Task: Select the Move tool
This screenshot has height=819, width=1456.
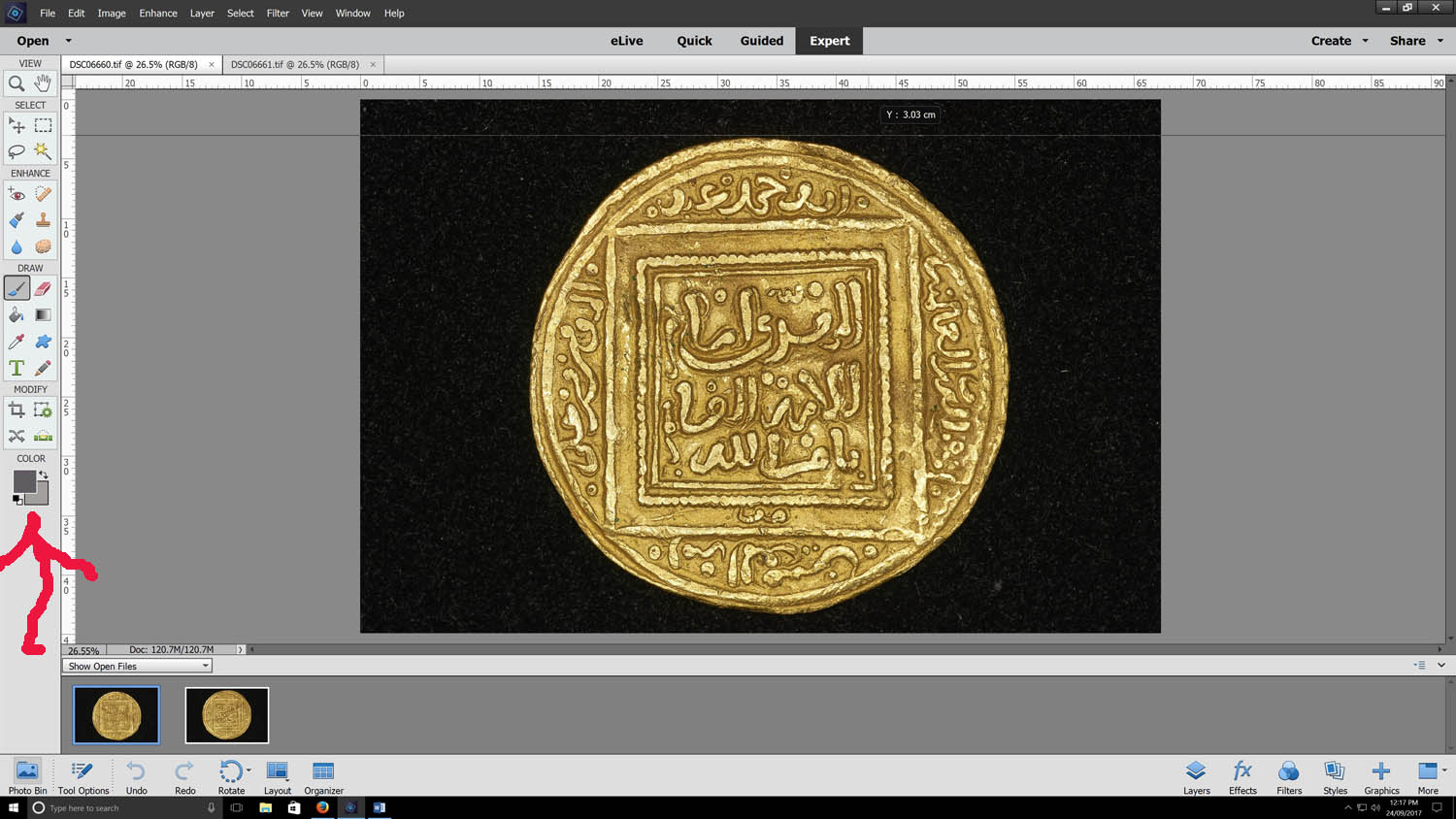Action: [x=17, y=125]
